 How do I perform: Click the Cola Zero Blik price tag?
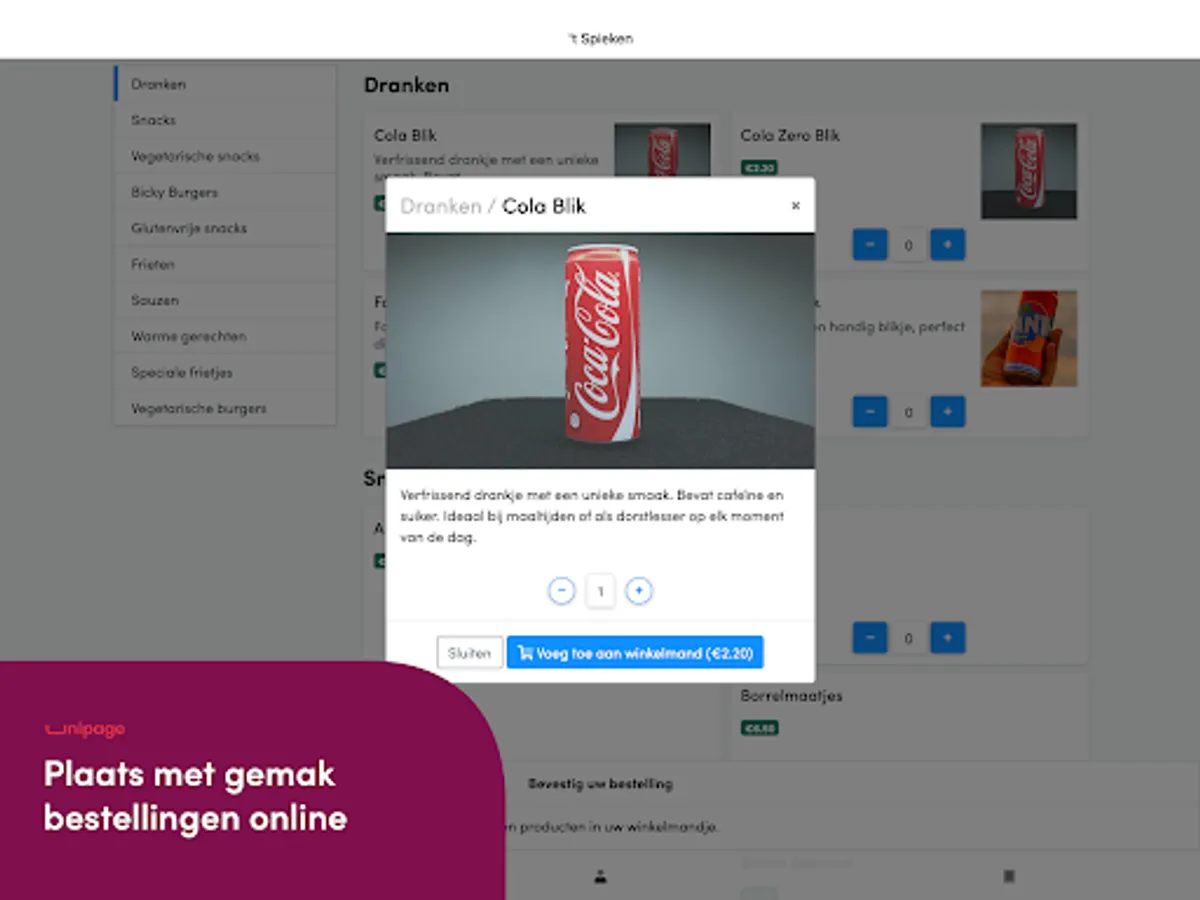[759, 168]
